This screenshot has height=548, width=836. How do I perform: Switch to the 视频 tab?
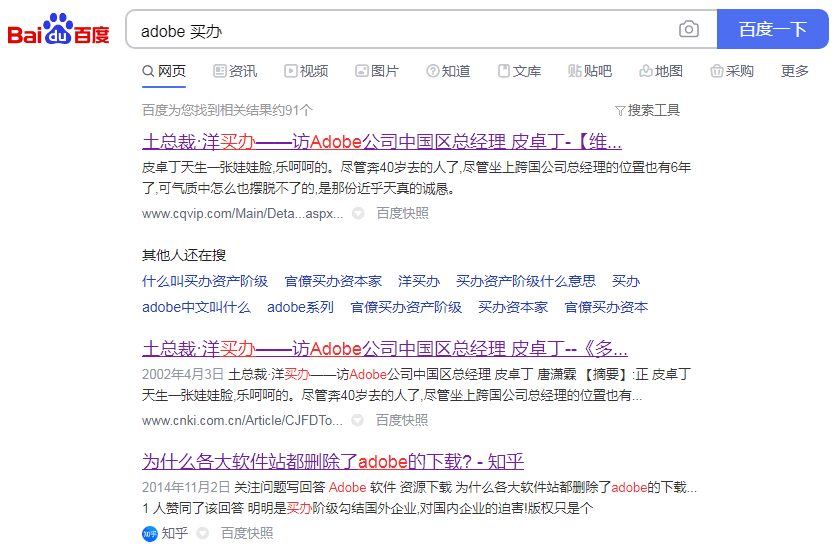coord(306,71)
